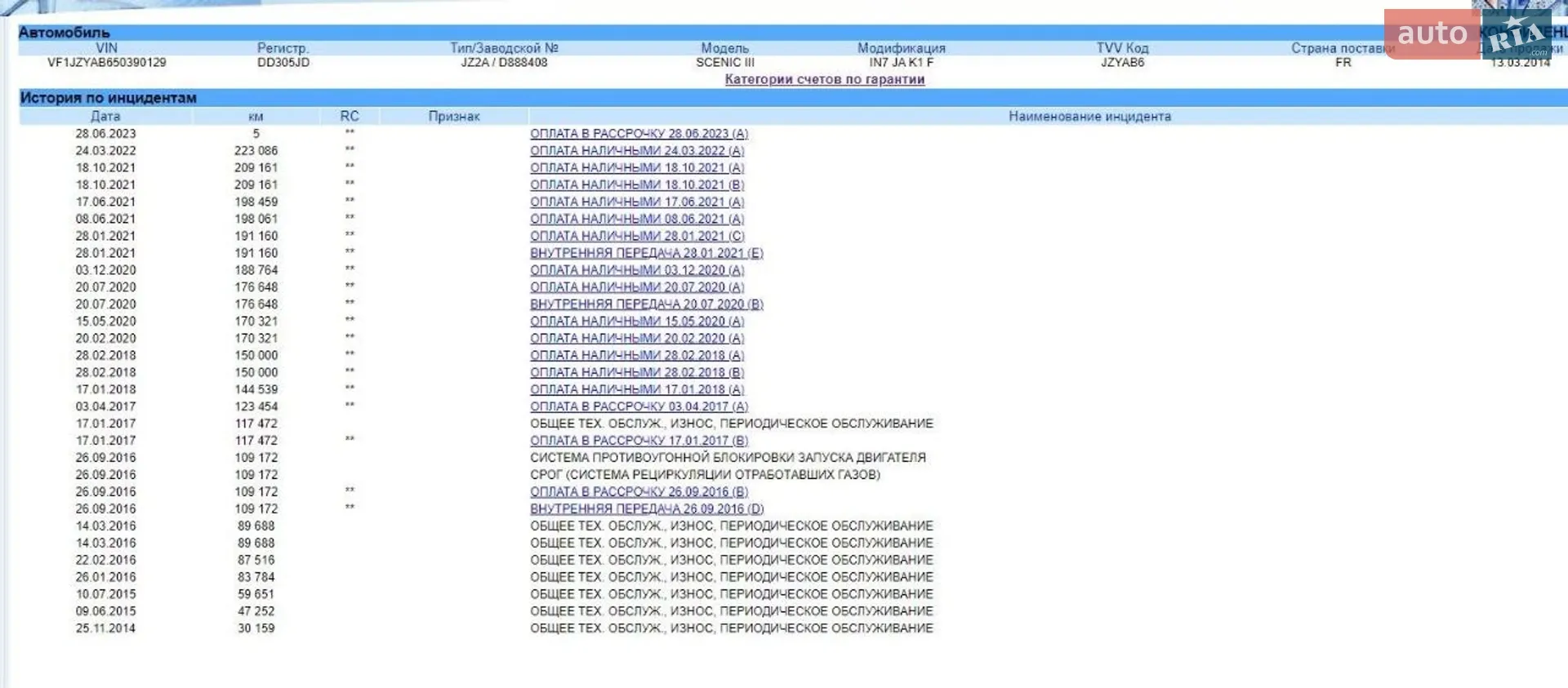Select СРОГ (СИСТЕМА РЕЦИРКУЛЯЦИИ ОТРАБОТАВШИХ ГАЗОВ) row
Screen dimensions: 1568x688
click(705, 475)
